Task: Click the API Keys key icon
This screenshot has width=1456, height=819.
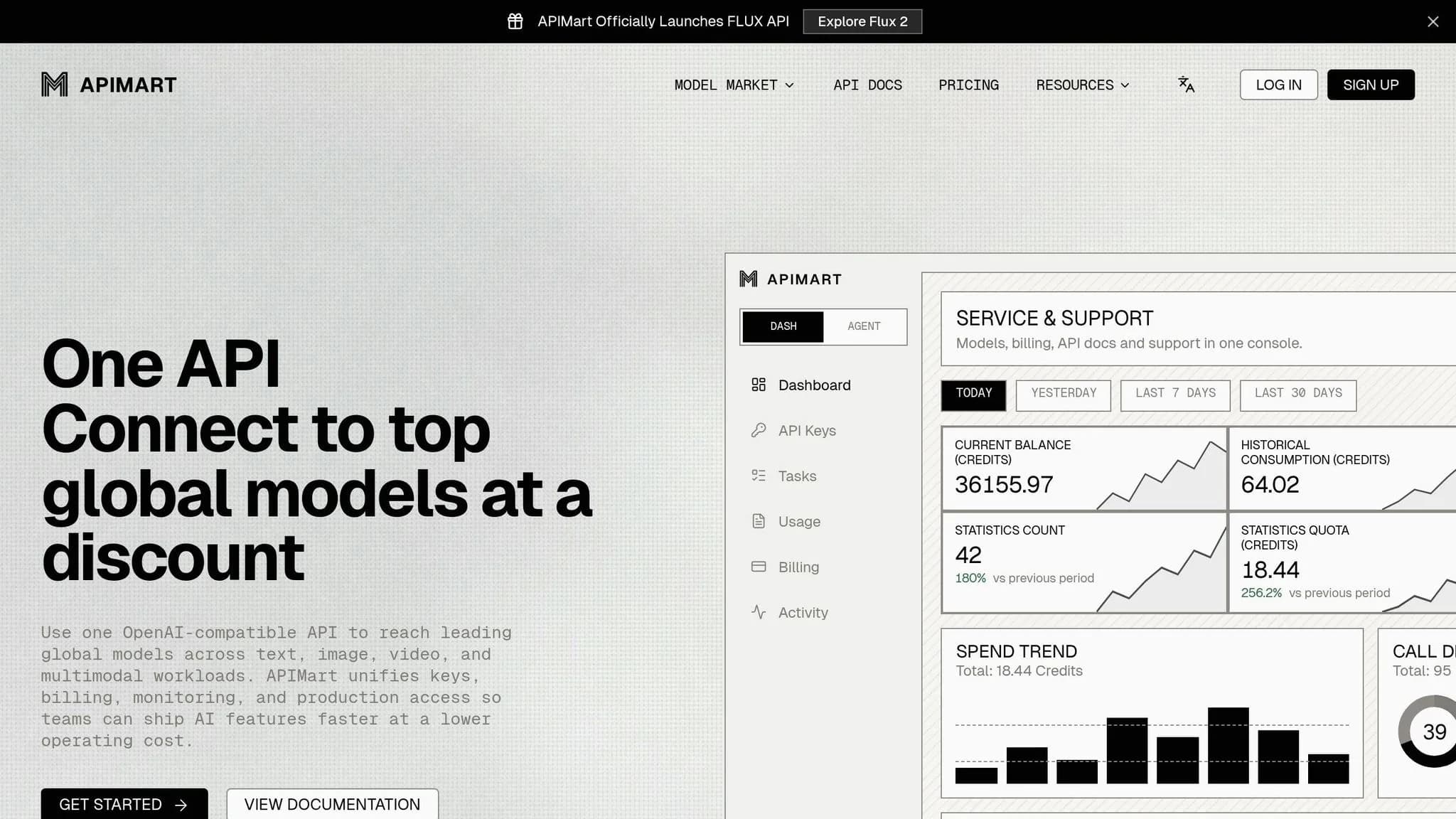Action: point(759,430)
